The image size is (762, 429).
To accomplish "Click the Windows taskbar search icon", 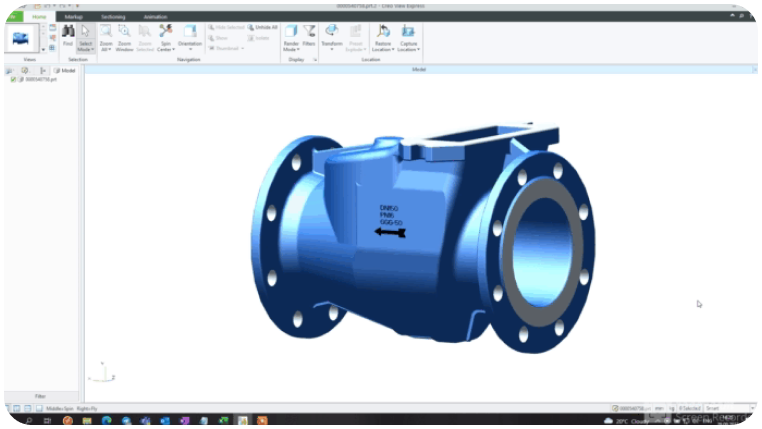I will pyautogui.click(x=29, y=420).
